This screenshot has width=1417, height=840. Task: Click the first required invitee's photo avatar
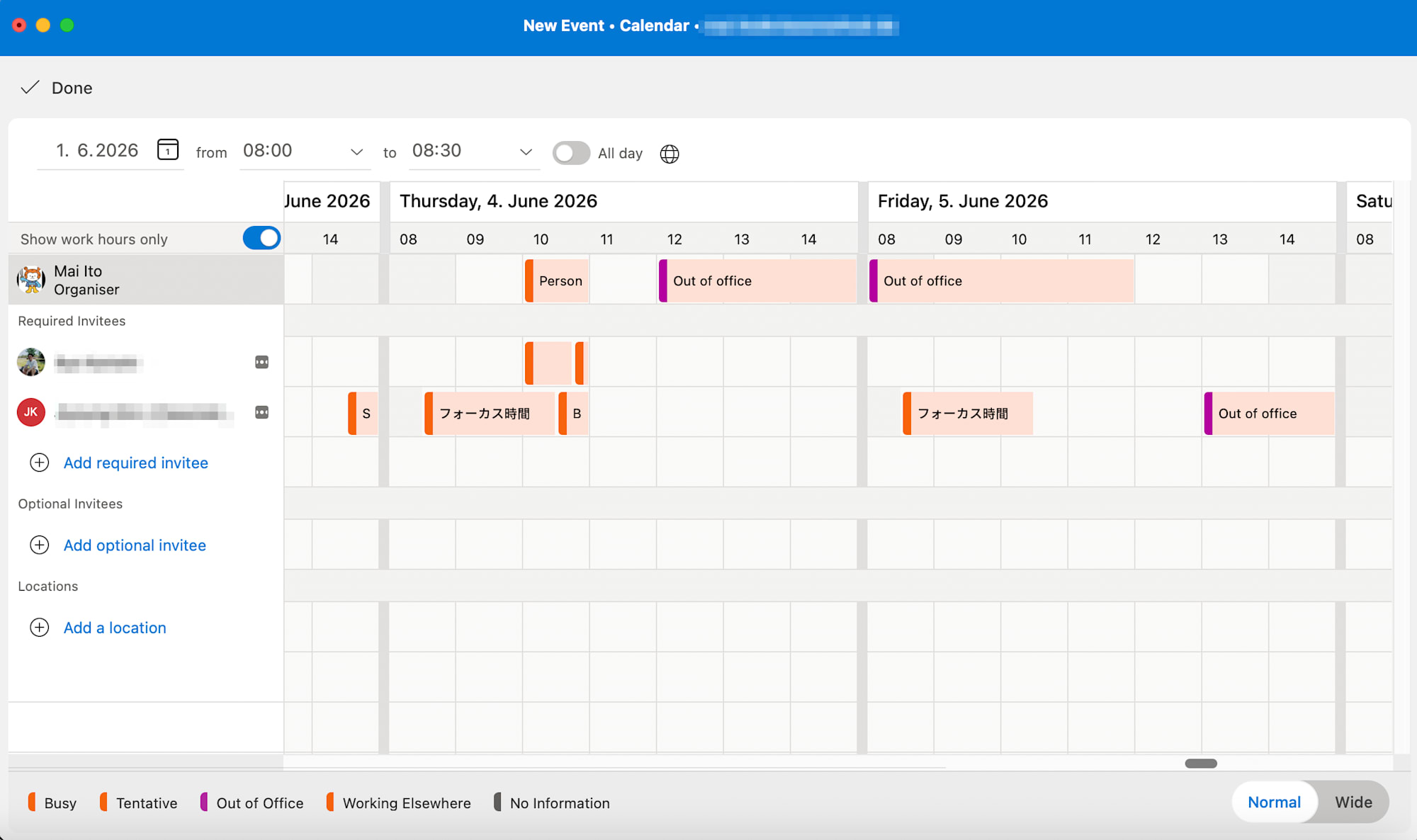pyautogui.click(x=31, y=362)
